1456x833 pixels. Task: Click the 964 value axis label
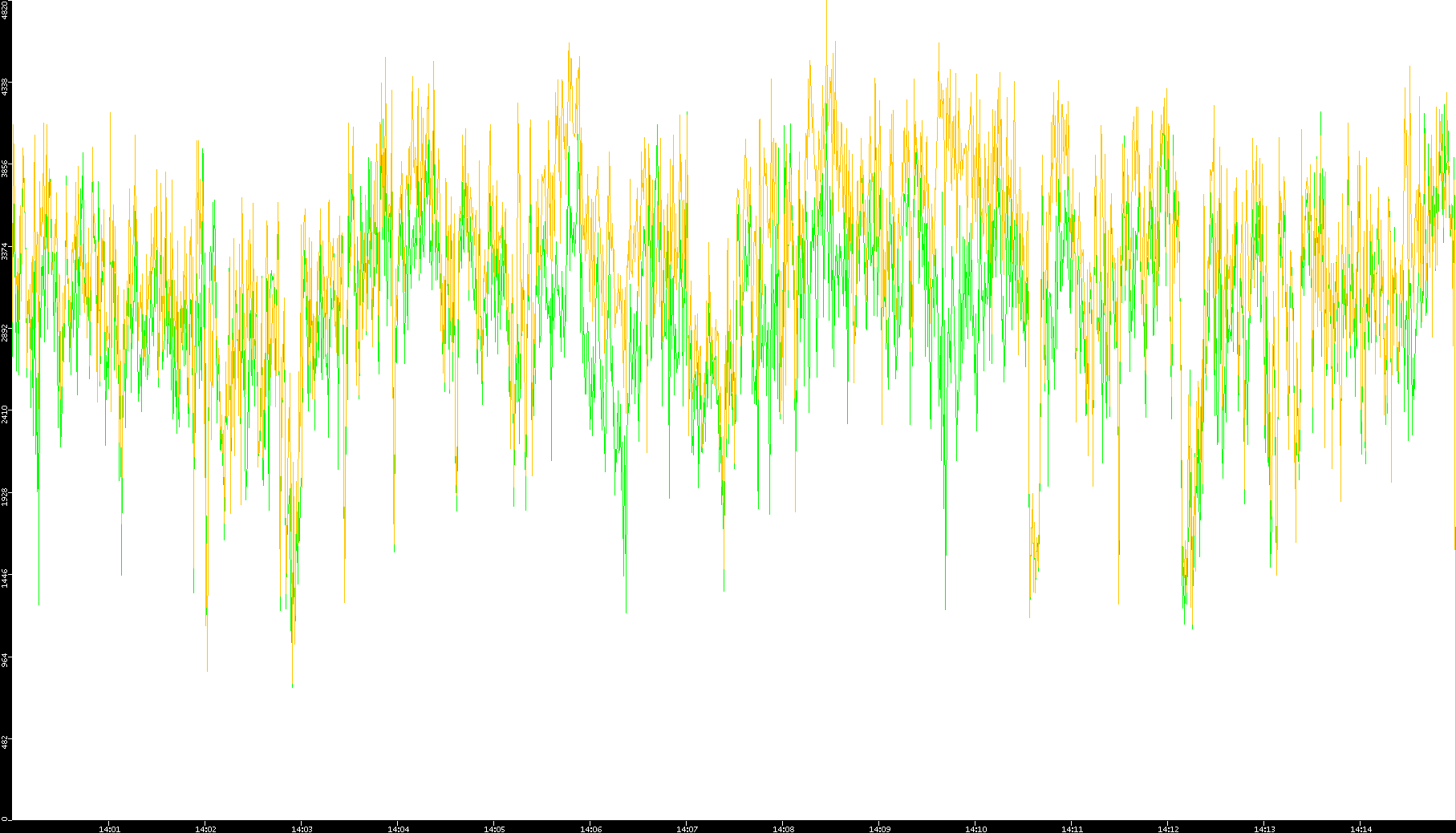coord(5,660)
